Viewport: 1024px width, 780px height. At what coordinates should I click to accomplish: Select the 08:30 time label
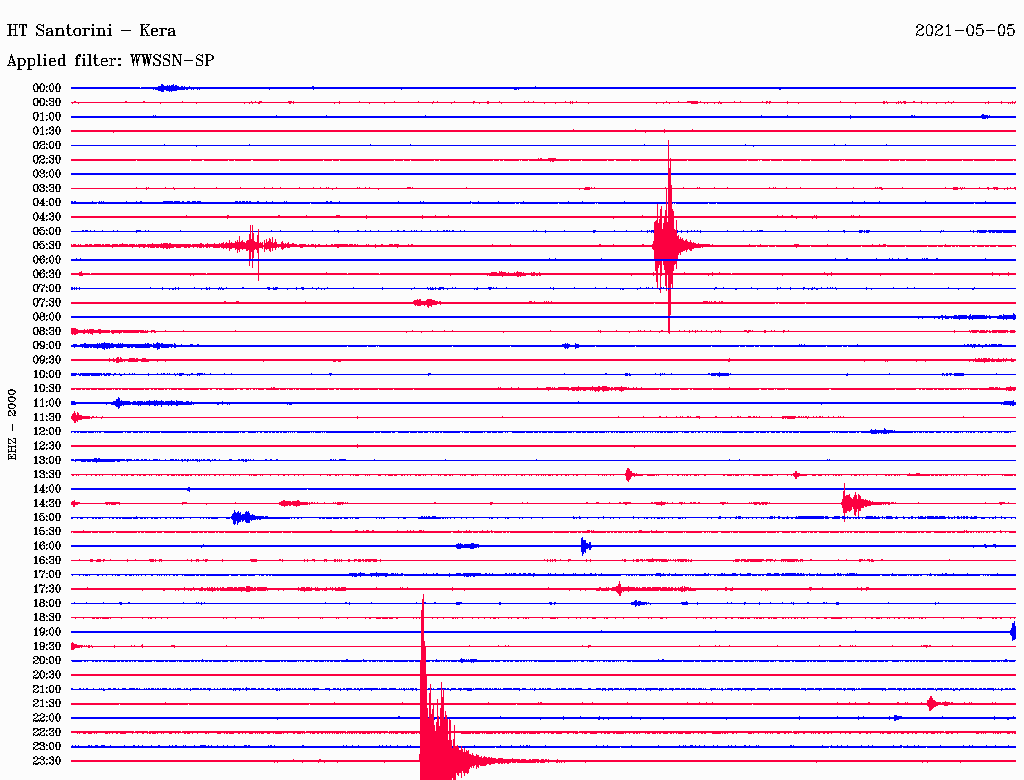tap(47, 331)
